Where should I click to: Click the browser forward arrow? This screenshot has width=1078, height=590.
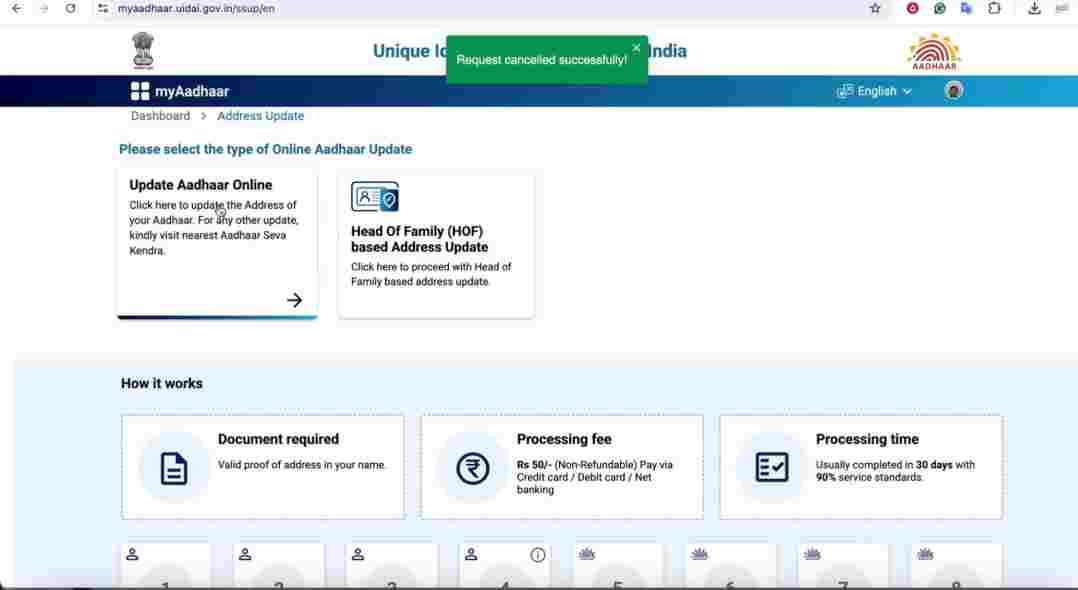coord(44,9)
